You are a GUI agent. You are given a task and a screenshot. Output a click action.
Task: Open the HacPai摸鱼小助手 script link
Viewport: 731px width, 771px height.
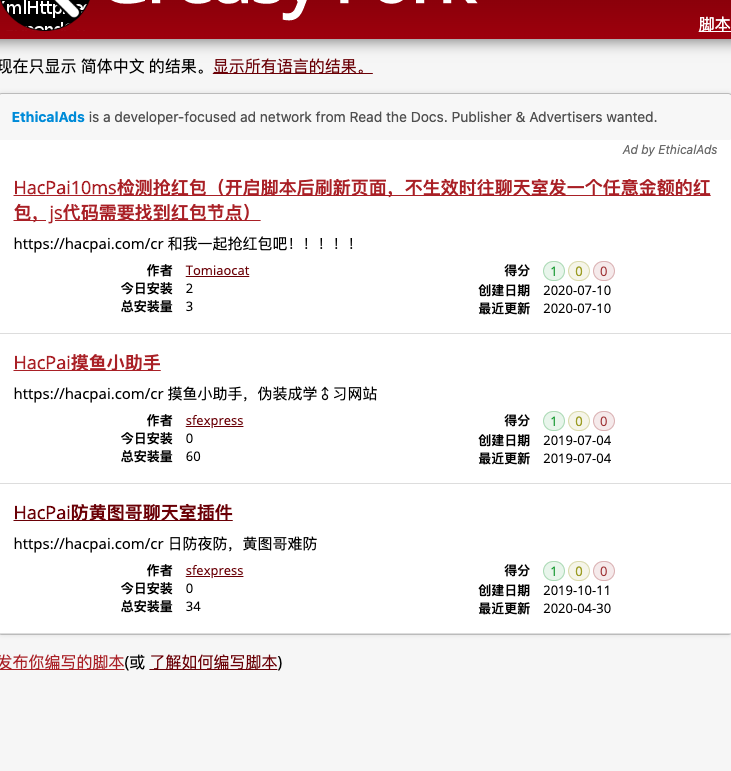[87, 362]
